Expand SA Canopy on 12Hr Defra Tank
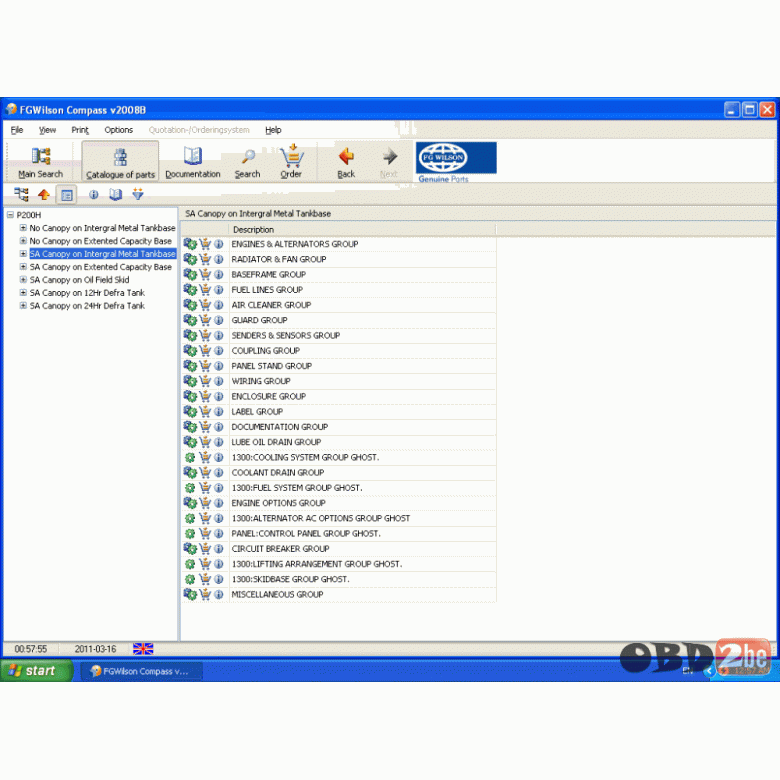Screen dimensions: 780x780 point(23,292)
